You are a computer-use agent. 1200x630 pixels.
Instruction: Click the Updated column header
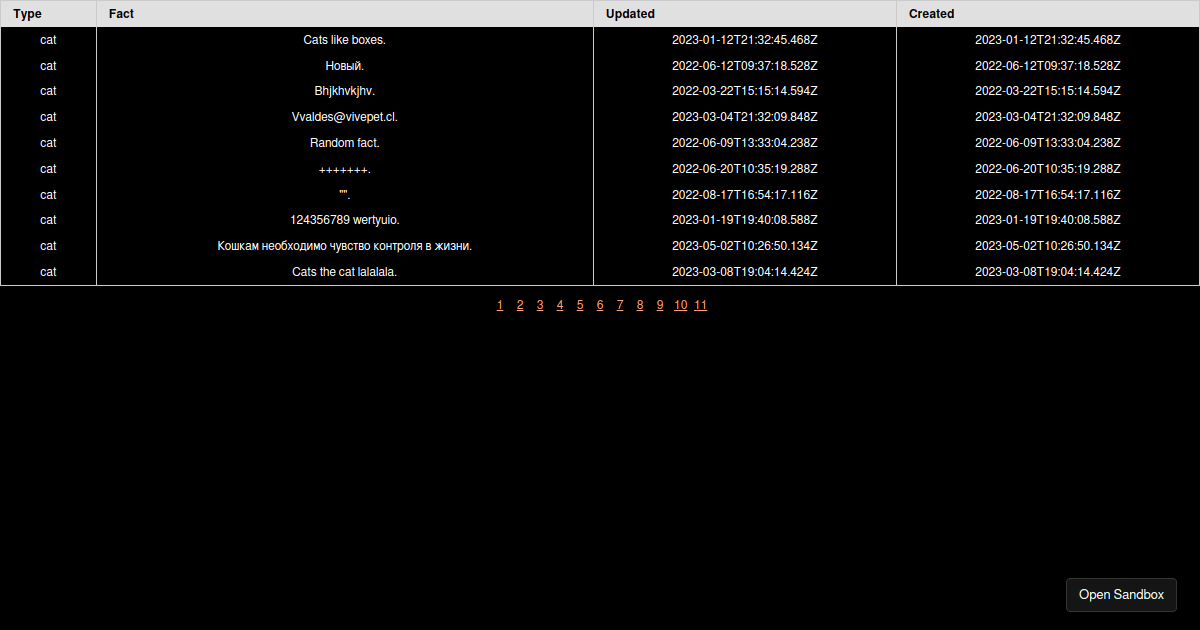click(x=630, y=14)
